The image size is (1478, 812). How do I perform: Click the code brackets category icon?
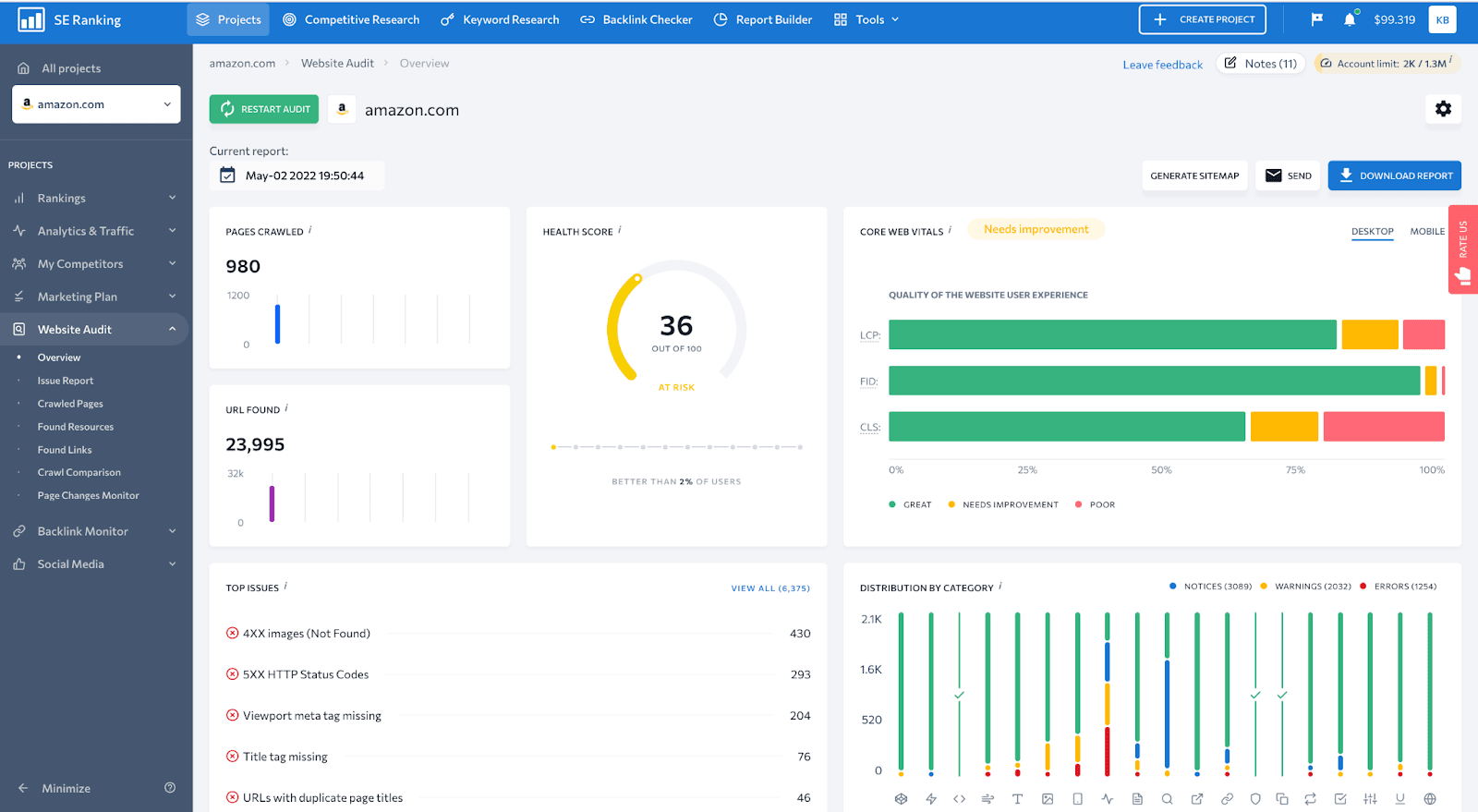click(x=959, y=799)
